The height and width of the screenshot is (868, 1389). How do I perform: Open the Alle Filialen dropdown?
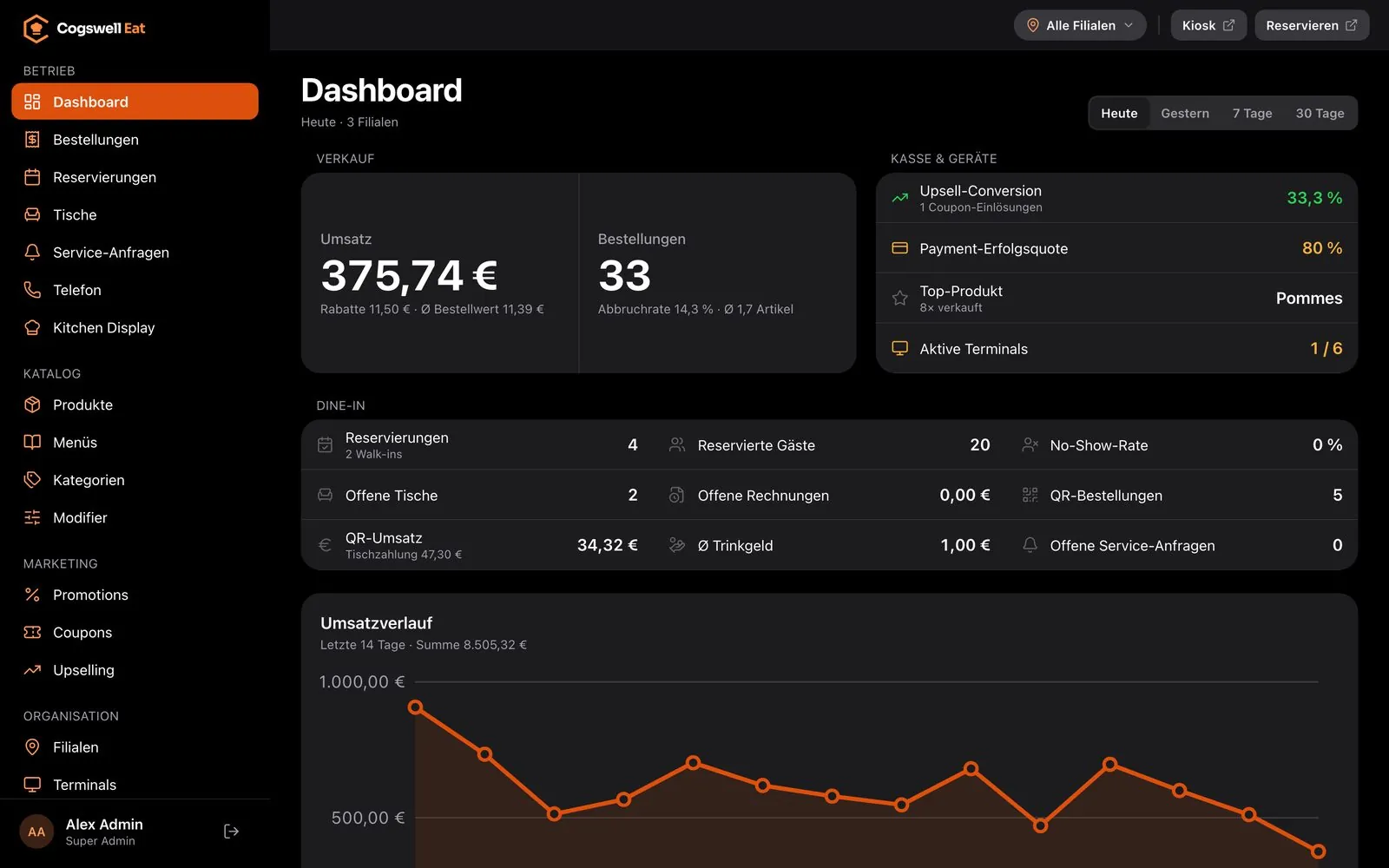pyautogui.click(x=1080, y=25)
